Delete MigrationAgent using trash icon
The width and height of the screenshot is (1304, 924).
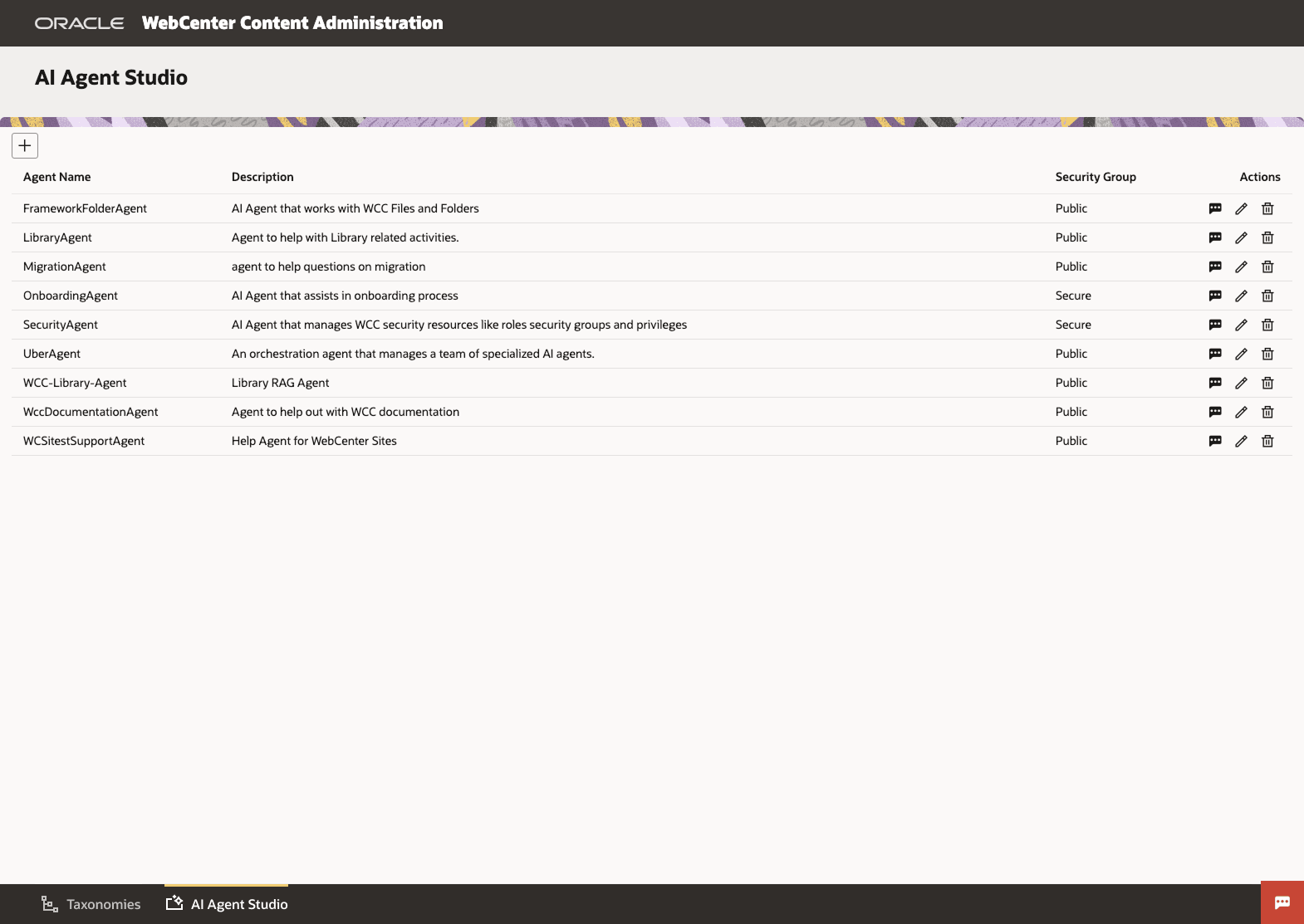point(1267,266)
